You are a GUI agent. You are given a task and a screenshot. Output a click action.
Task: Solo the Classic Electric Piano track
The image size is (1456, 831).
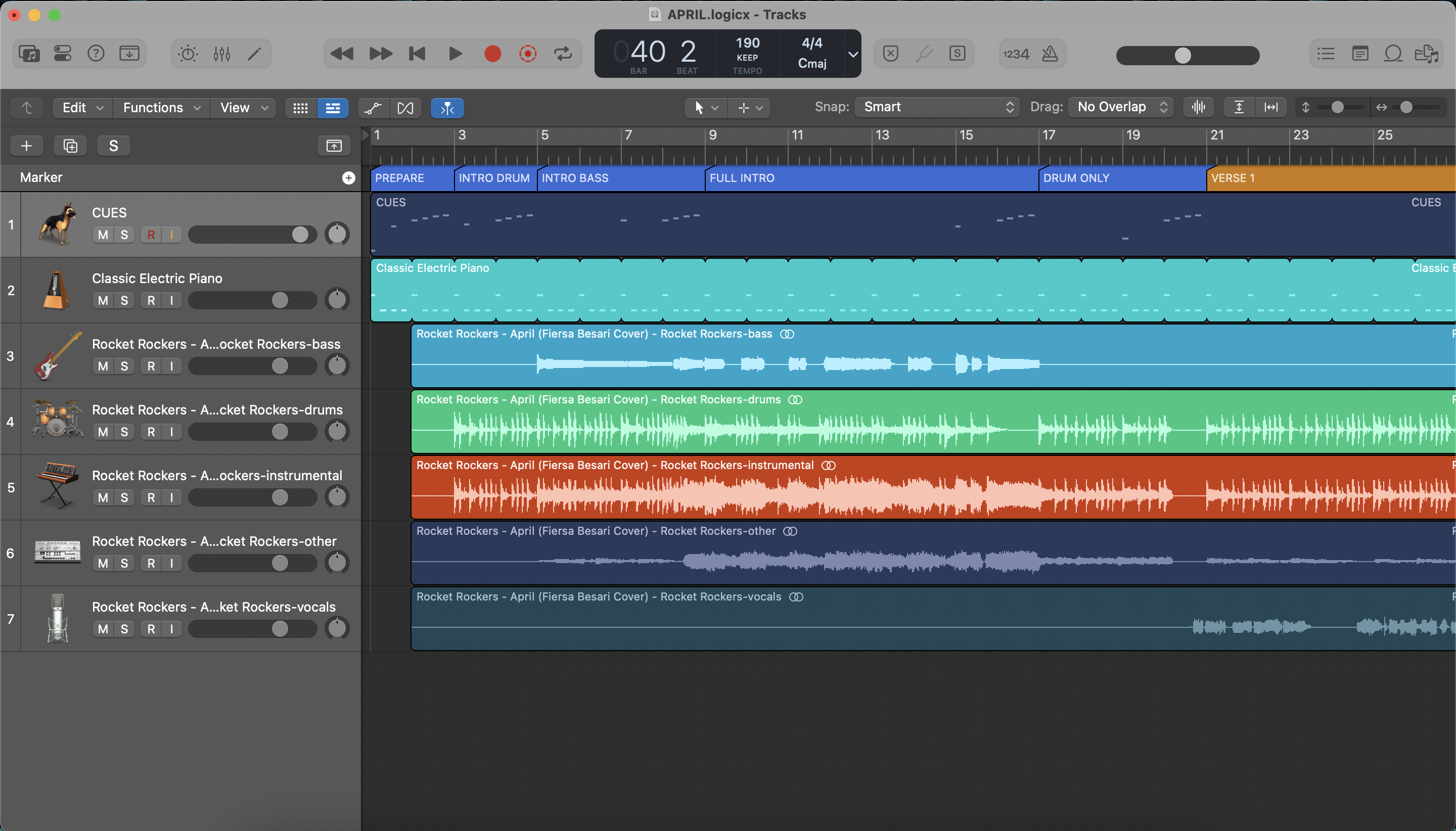124,300
